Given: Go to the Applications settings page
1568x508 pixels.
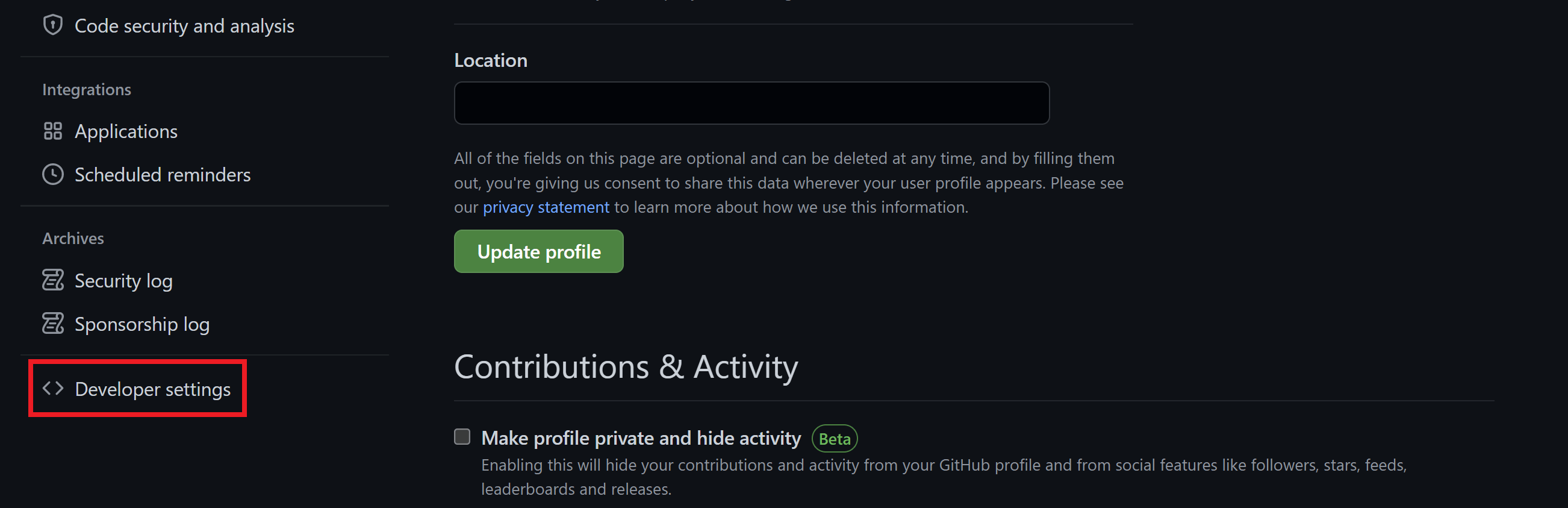Looking at the screenshot, I should (126, 131).
